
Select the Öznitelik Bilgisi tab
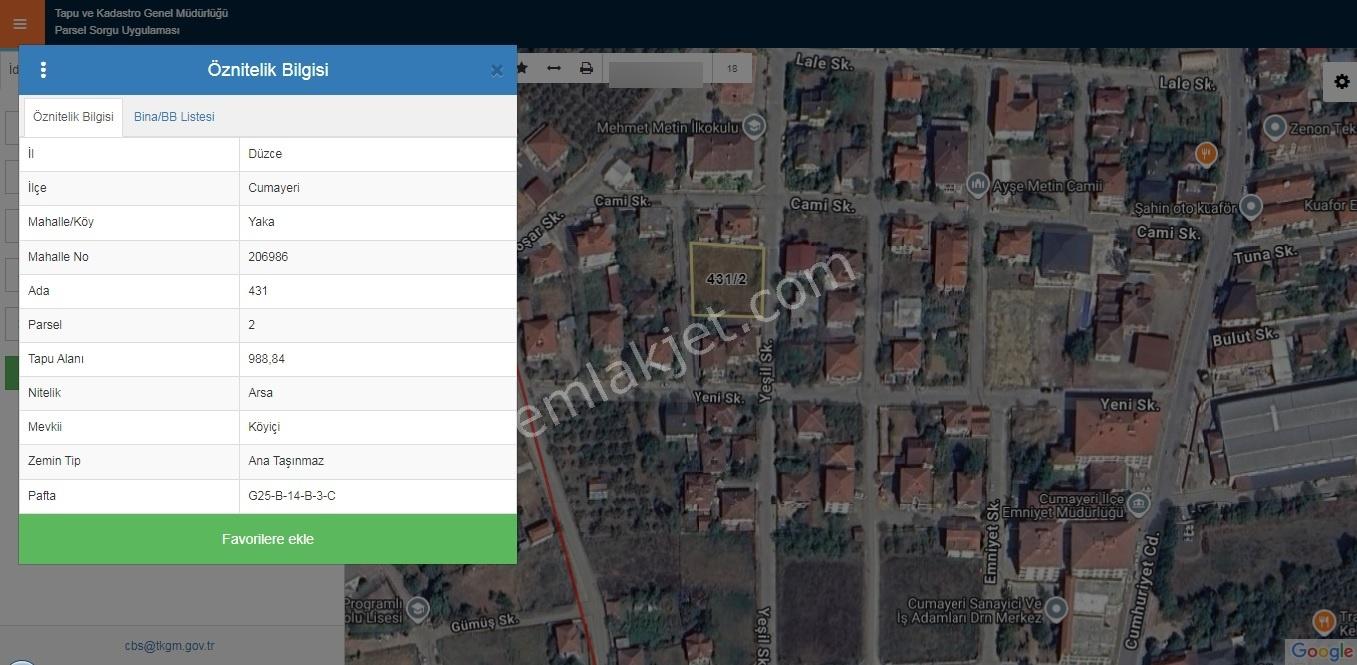pyautogui.click(x=73, y=117)
